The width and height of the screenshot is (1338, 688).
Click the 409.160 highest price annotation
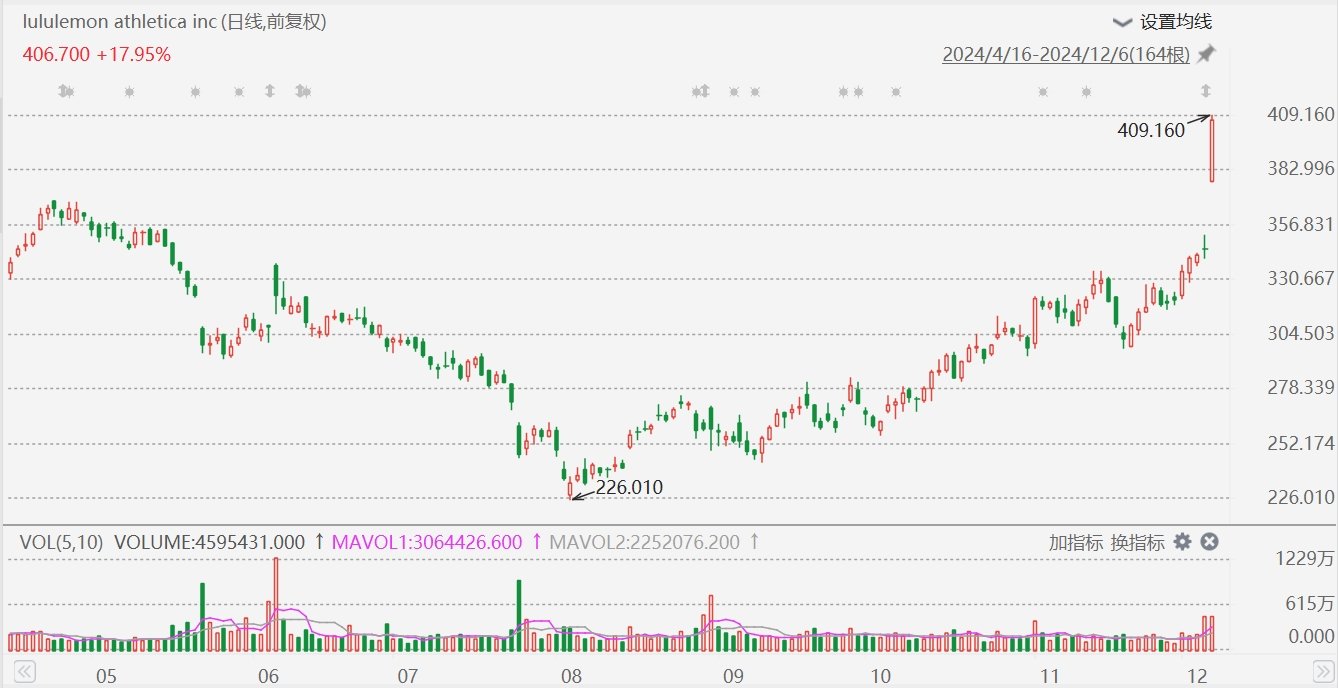[1150, 130]
